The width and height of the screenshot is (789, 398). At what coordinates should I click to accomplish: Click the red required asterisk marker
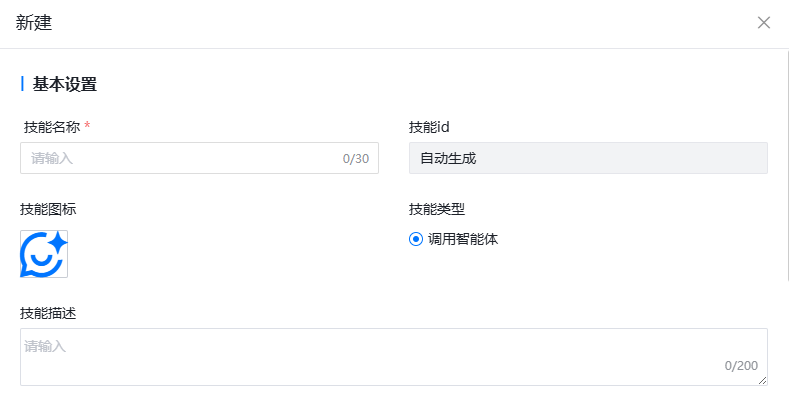[88, 125]
